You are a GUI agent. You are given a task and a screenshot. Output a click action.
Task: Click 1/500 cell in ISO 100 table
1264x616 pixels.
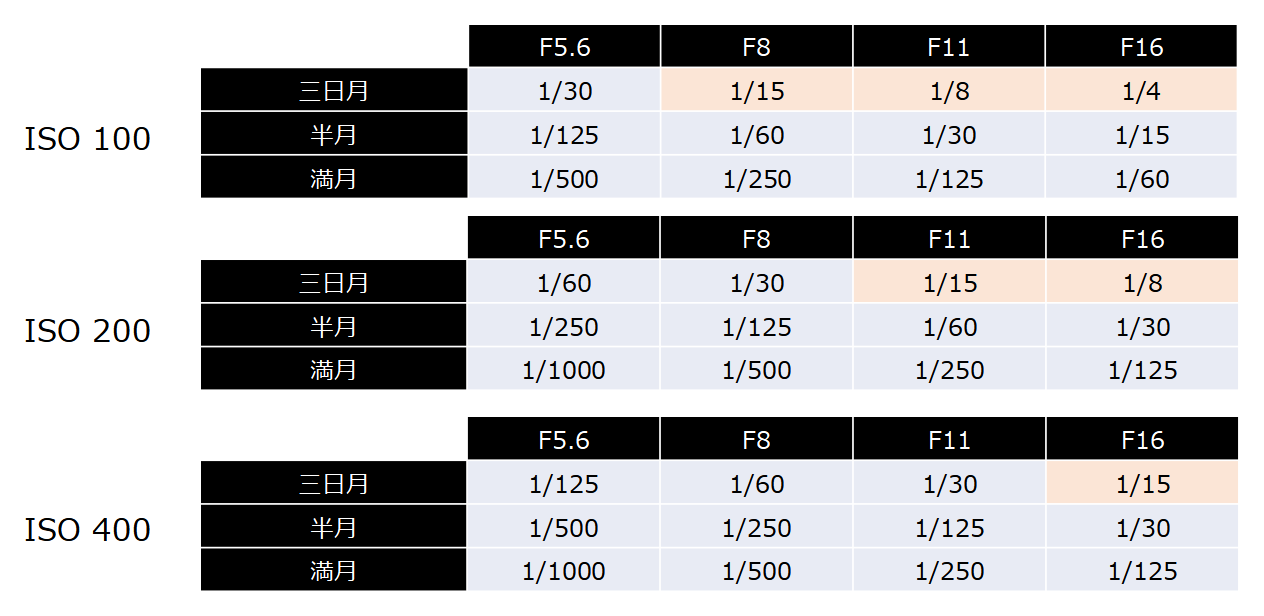pyautogui.click(x=564, y=179)
